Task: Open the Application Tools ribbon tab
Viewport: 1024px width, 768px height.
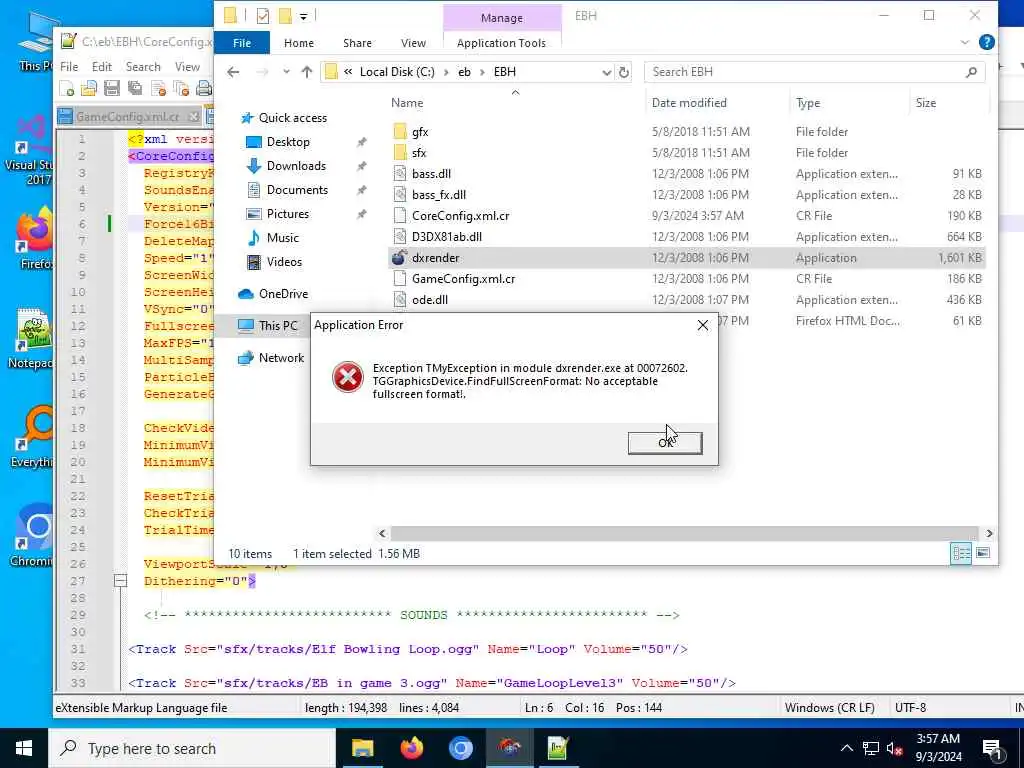Action: 502,42
